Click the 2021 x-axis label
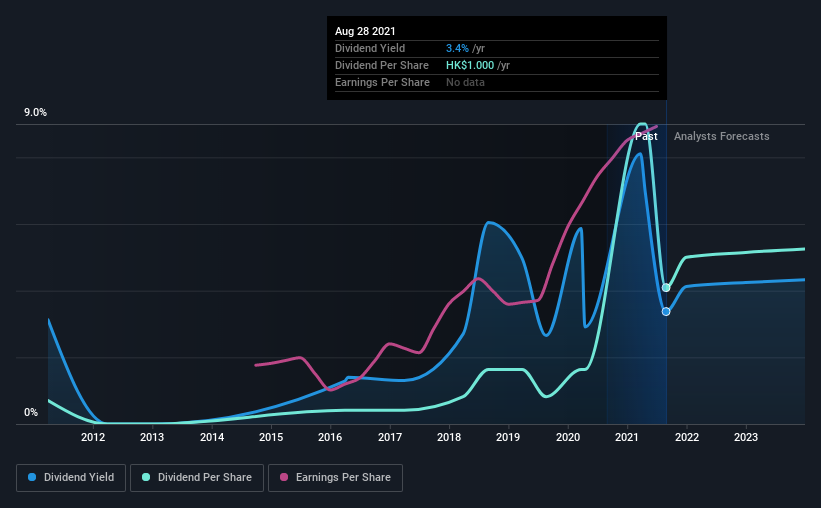The width and height of the screenshot is (821, 508). point(627,437)
